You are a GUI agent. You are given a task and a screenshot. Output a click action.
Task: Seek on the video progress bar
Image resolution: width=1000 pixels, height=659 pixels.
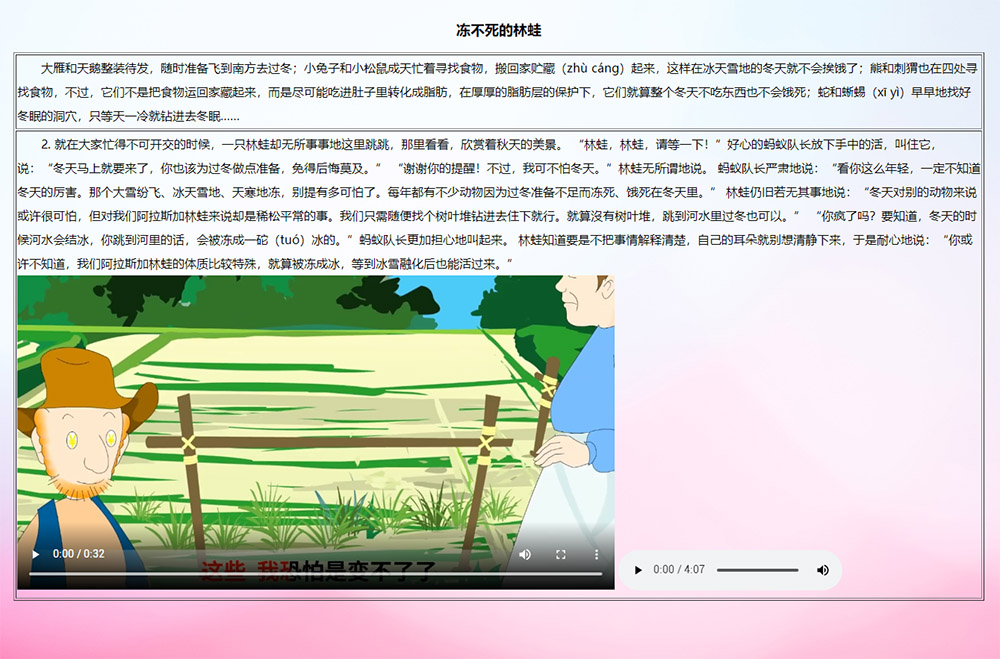pos(316,574)
